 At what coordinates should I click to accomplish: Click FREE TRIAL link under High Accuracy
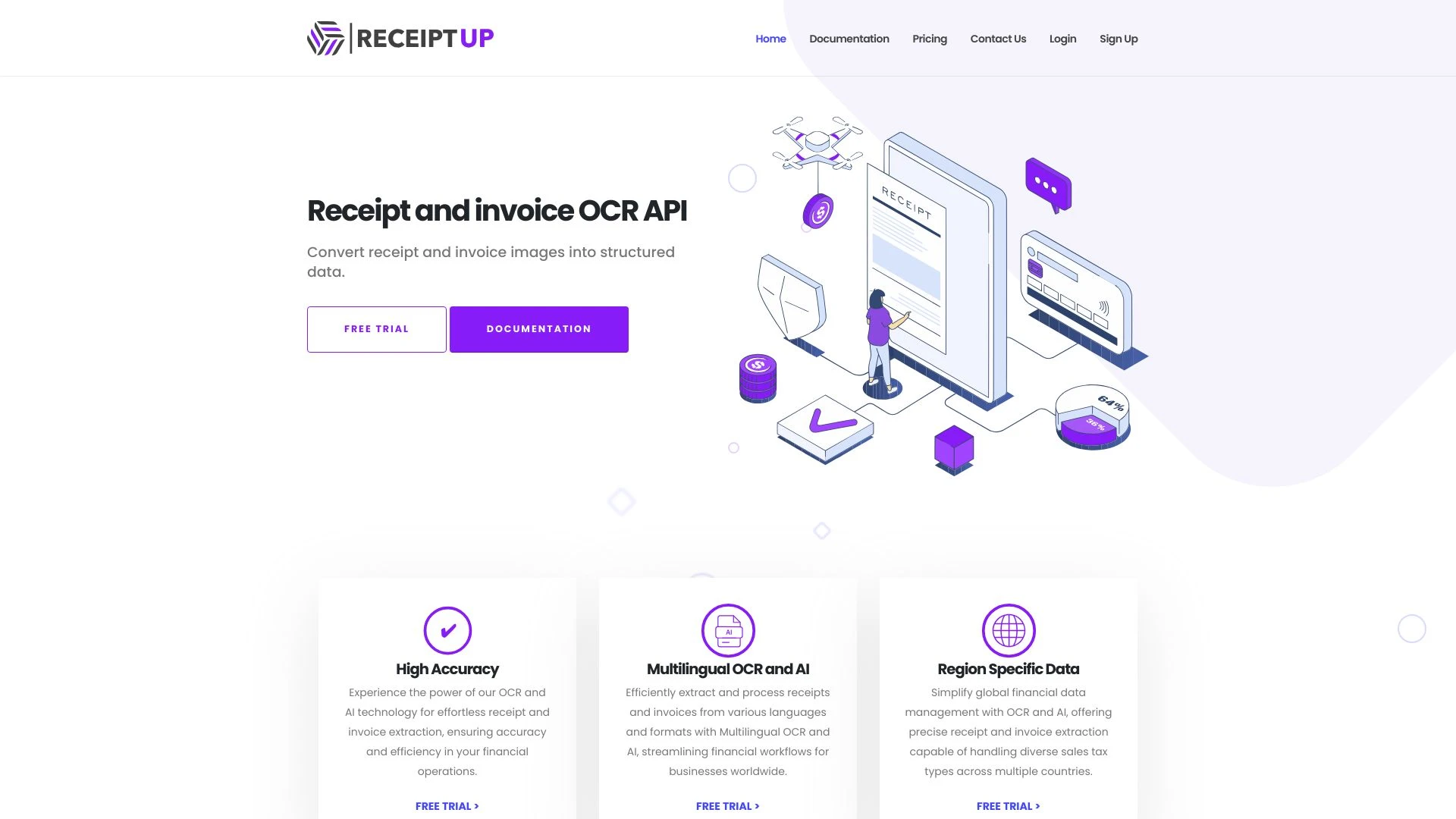tap(447, 806)
